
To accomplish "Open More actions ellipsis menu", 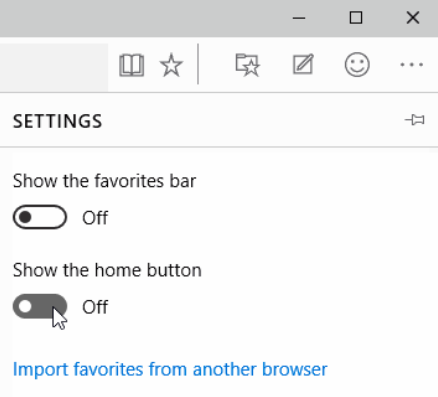I will click(412, 65).
